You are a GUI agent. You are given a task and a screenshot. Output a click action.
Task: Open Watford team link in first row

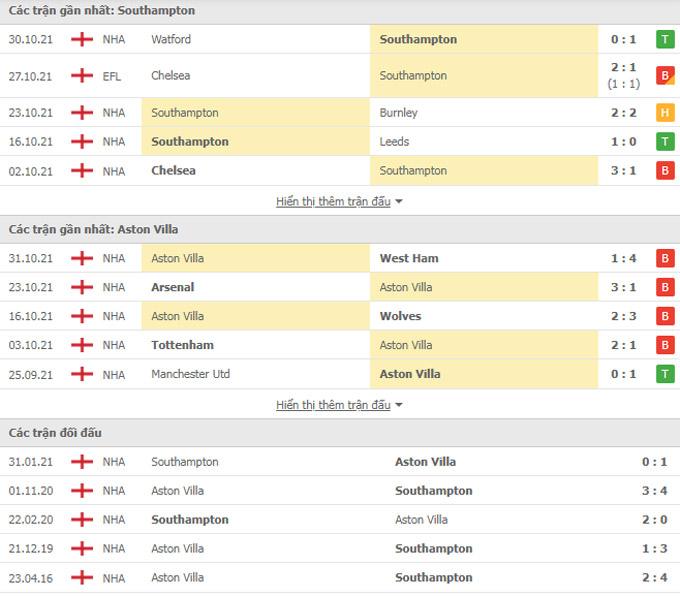171,39
